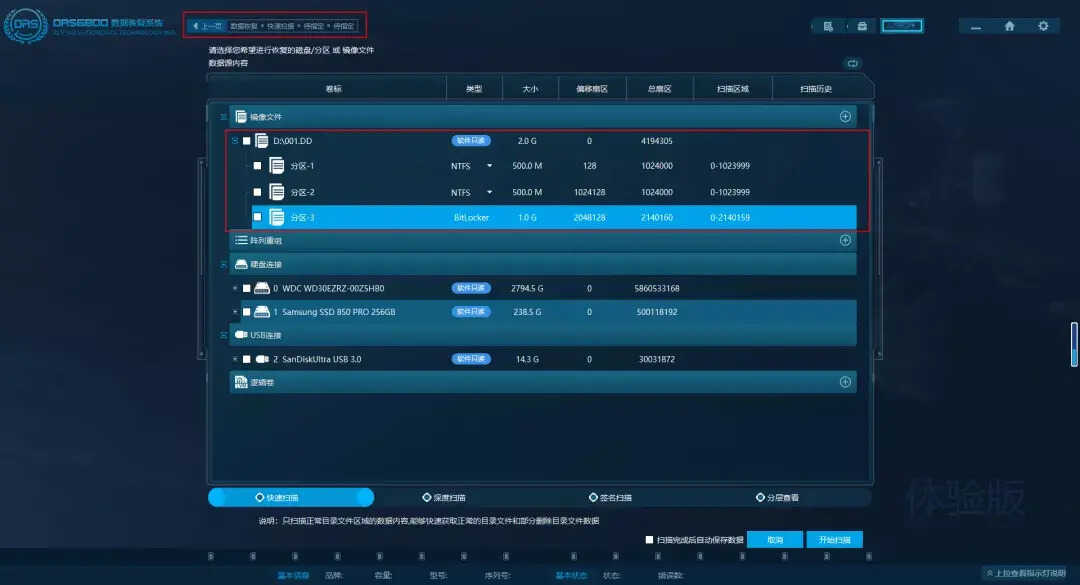Open the NTFS type dropdown for 分区-2
This screenshot has width=1080, height=585.
pos(489,192)
